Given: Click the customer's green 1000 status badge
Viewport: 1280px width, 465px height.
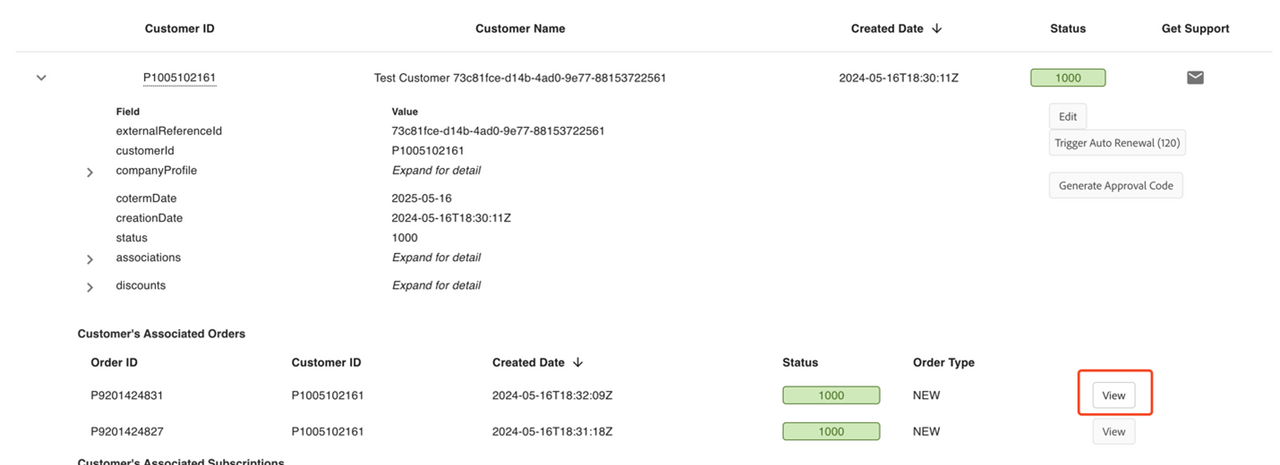Looking at the screenshot, I should pos(1067,78).
